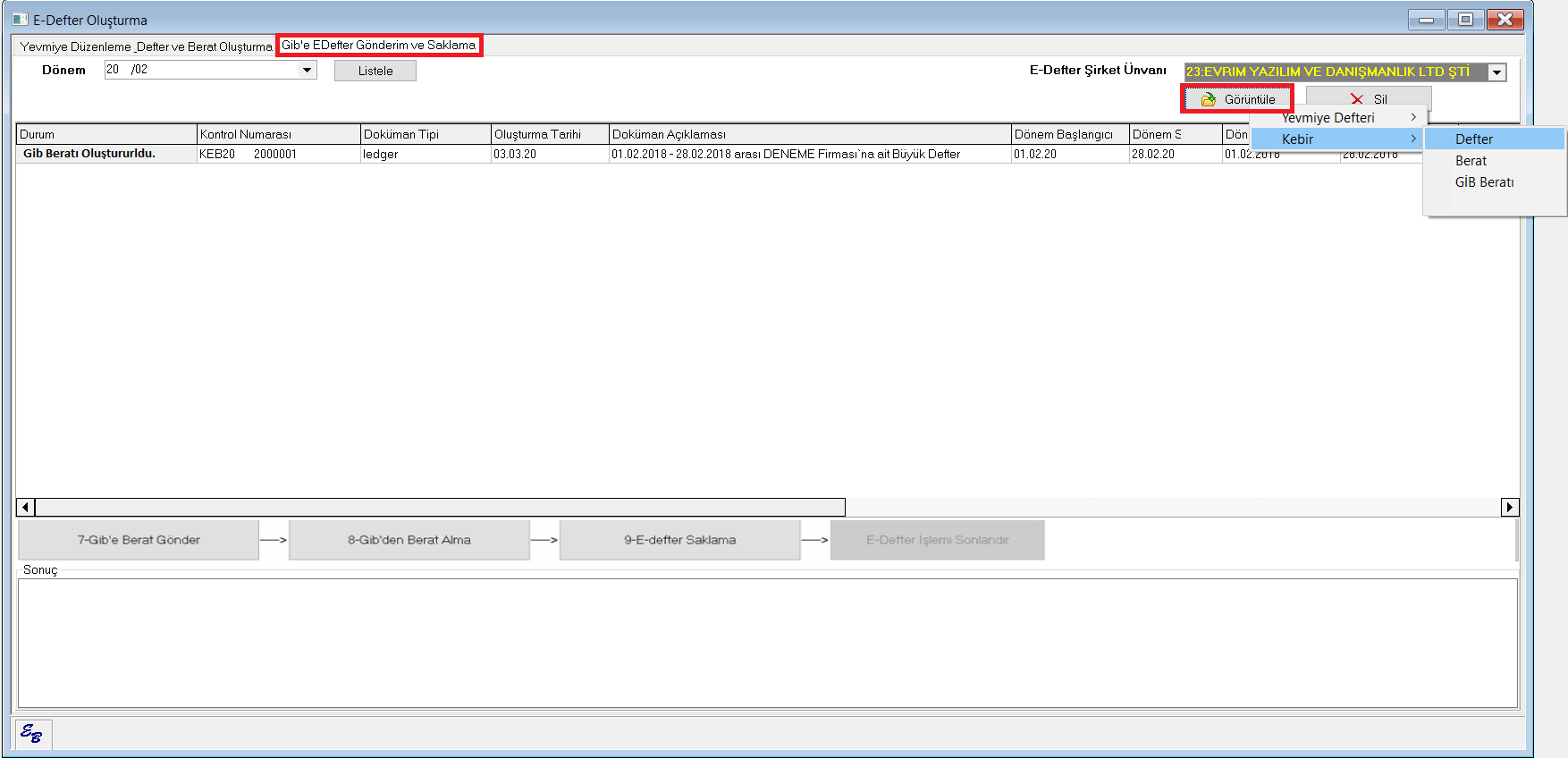Click the Görüntüle folder icon
This screenshot has width=1568, height=758.
tap(1209, 99)
